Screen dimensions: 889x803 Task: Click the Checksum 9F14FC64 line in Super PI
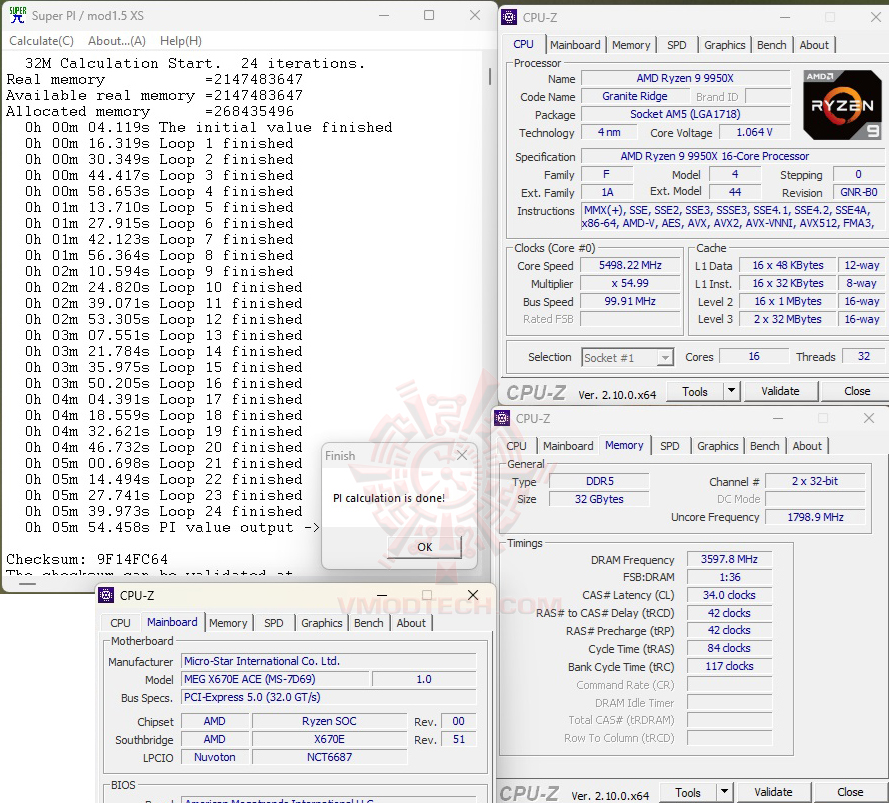(87, 559)
